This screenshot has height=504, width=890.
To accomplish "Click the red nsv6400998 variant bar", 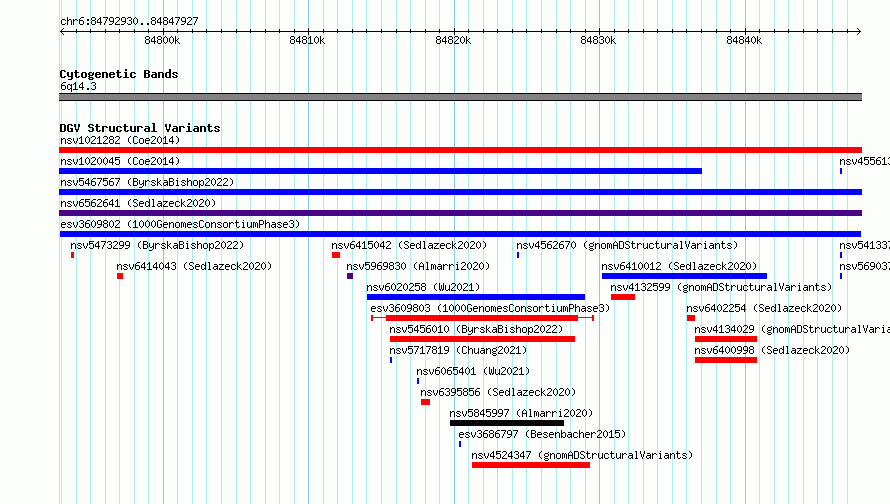I will point(726,360).
